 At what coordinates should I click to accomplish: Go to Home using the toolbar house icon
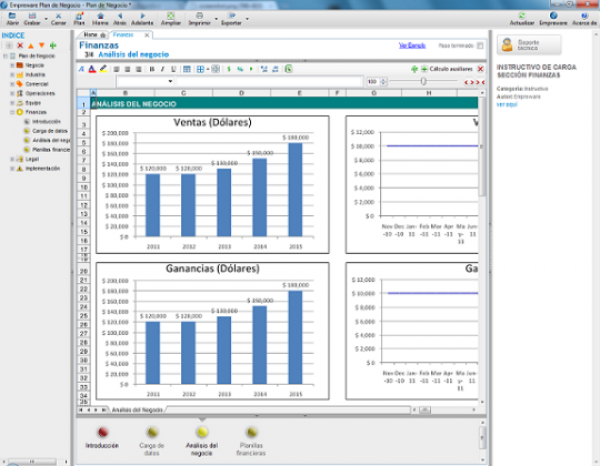click(100, 18)
